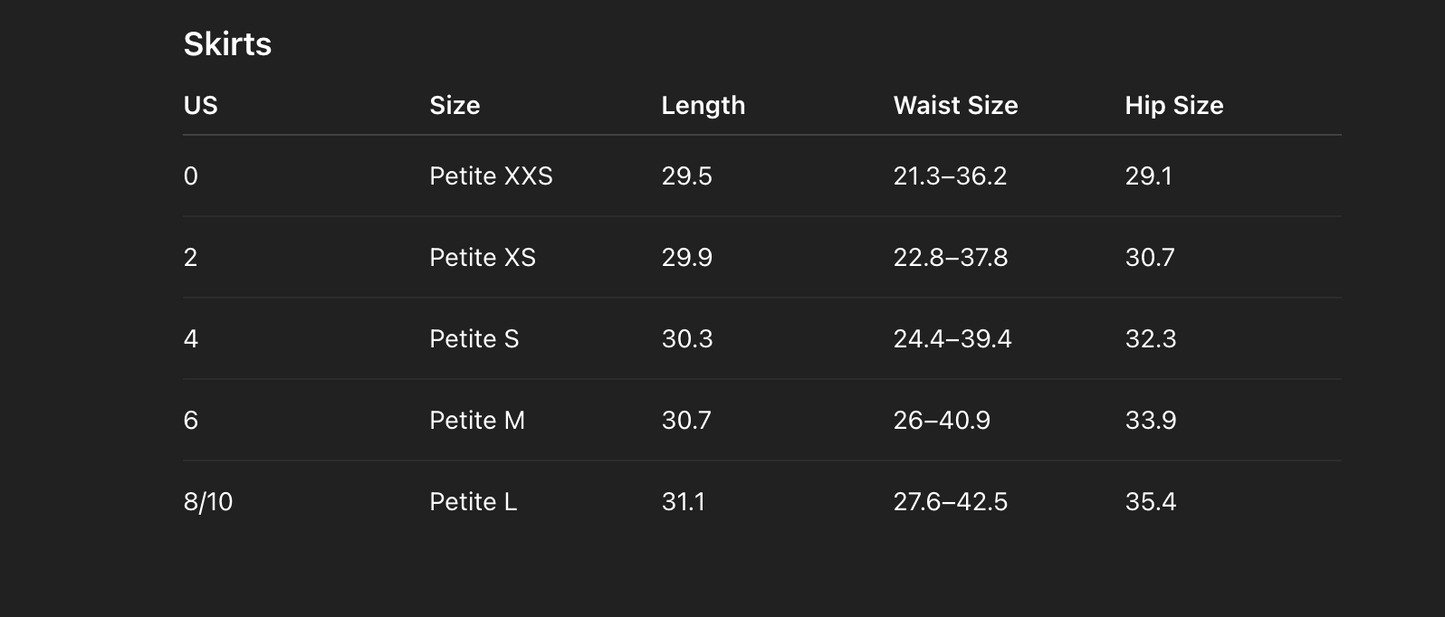The image size is (1445, 617).
Task: Select the Petite XS size cell
Action: pyautogui.click(x=482, y=257)
